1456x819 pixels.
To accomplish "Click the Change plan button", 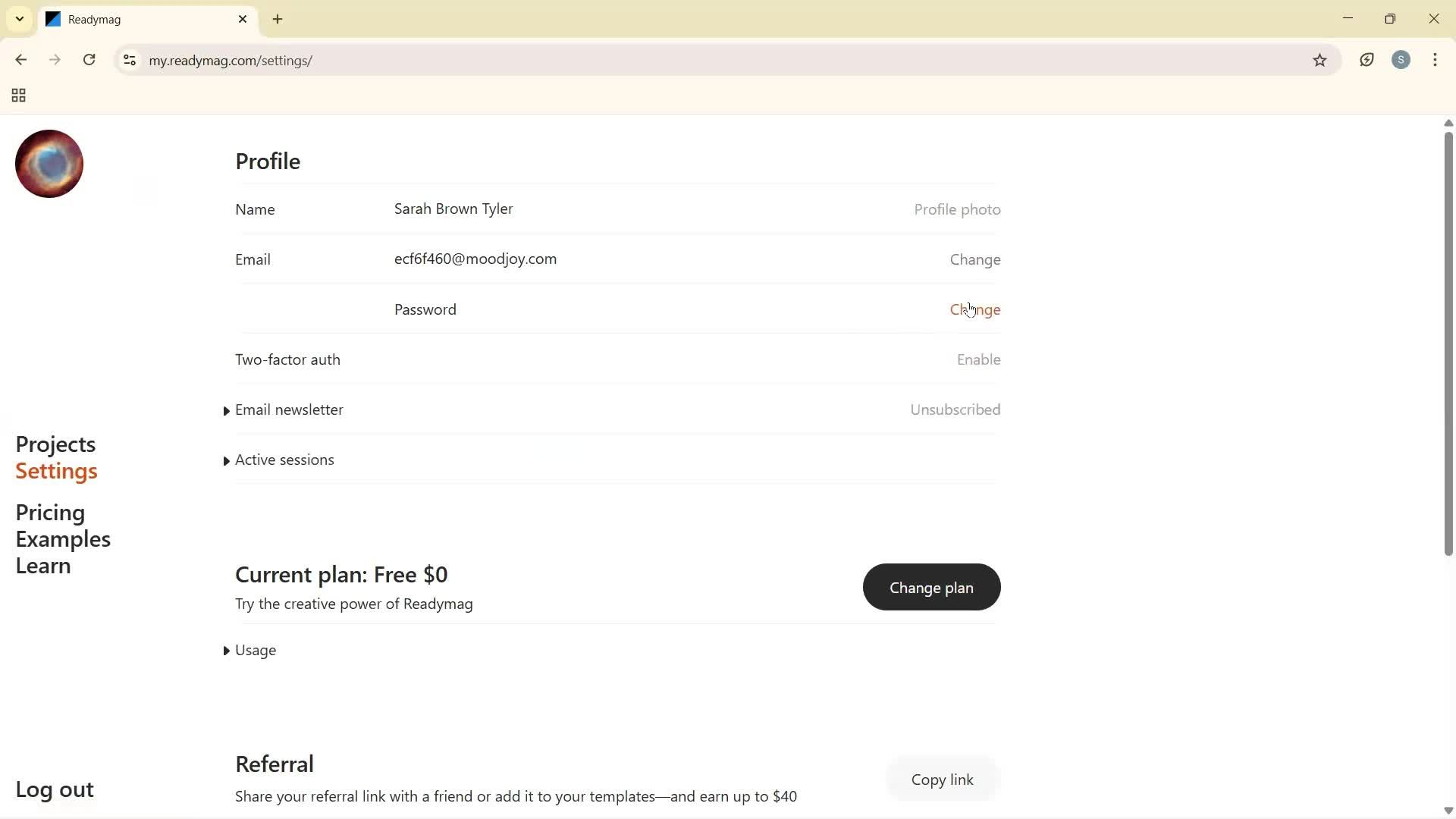I will (x=930, y=587).
